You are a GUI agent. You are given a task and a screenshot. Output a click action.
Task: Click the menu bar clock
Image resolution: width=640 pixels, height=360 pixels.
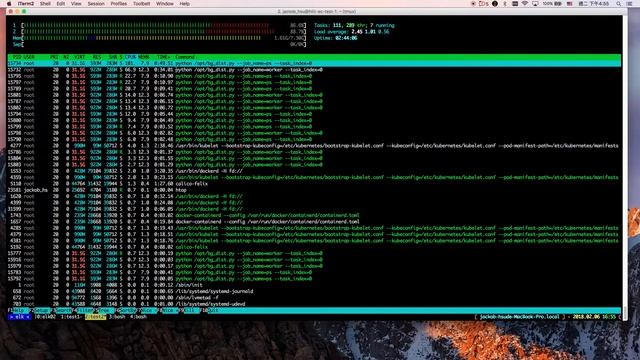[593, 4]
